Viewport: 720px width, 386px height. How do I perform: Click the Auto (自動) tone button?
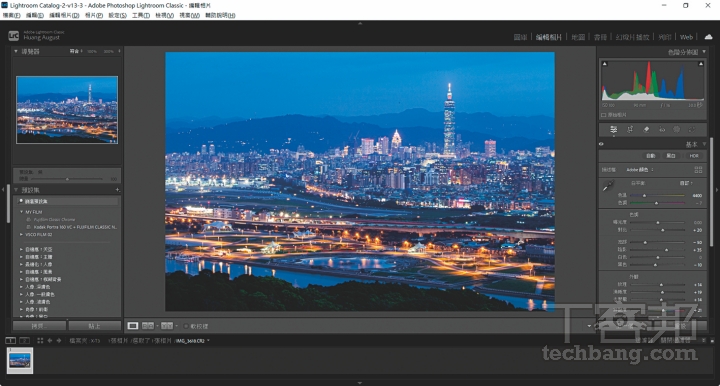(651, 156)
